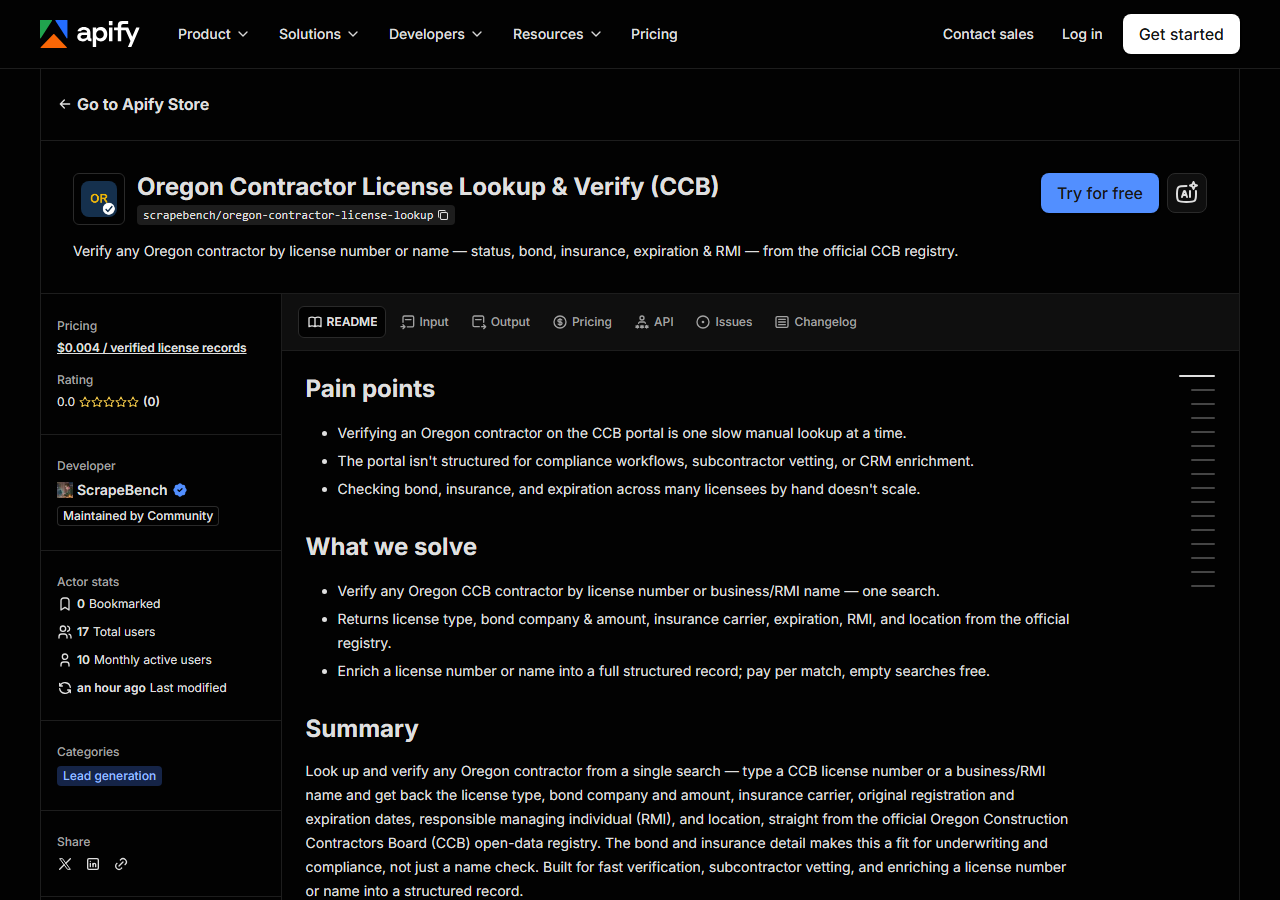Open the ScrapeBench developer profile
Viewport: 1280px width, 900px height.
pos(122,490)
